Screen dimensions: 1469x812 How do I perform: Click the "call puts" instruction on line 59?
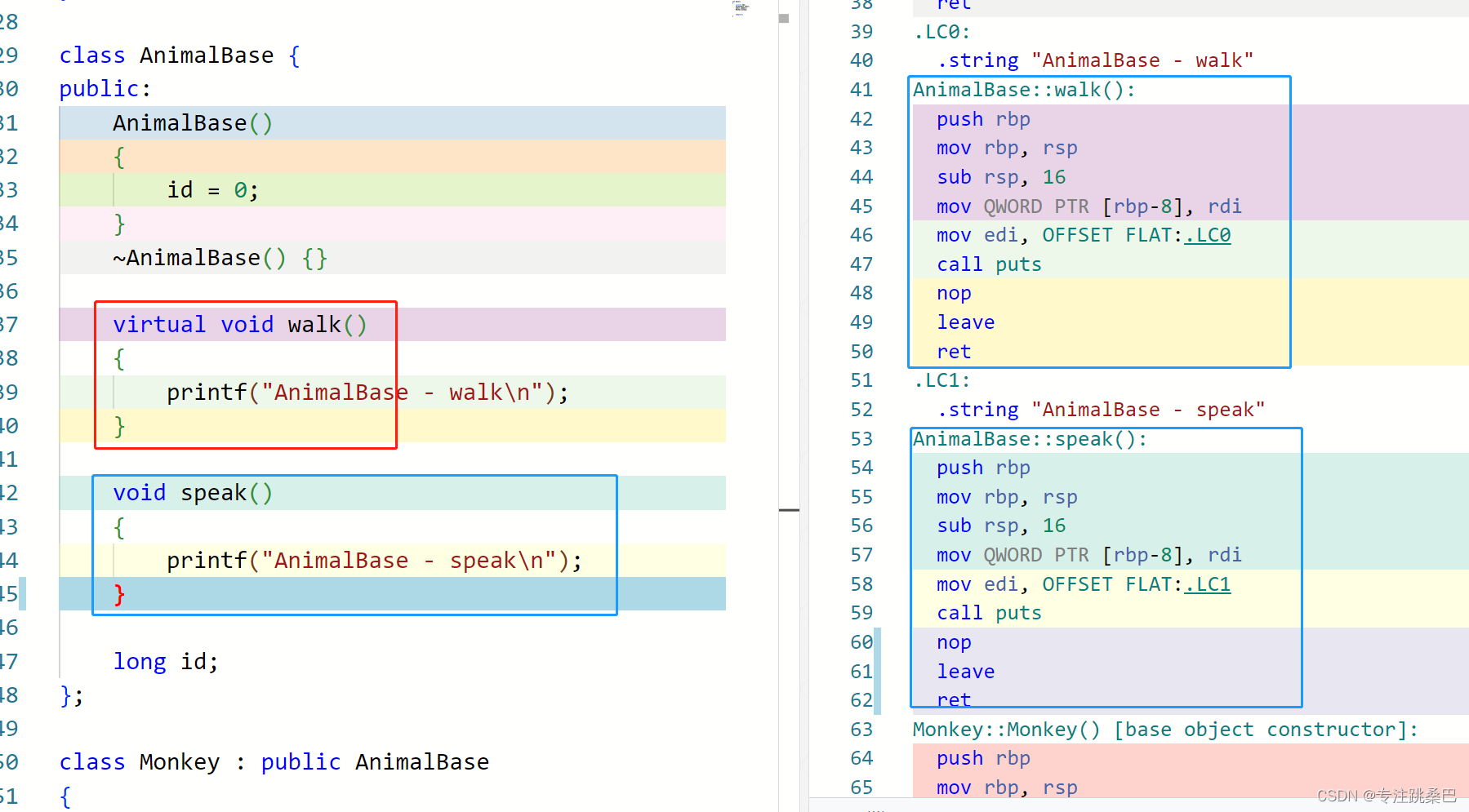989,614
